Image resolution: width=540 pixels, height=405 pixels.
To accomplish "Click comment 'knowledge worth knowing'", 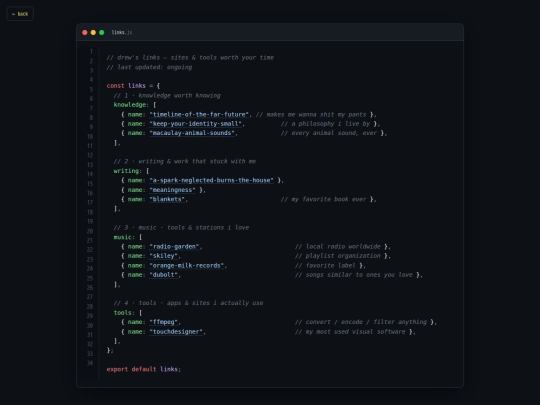I will click(x=179, y=95).
